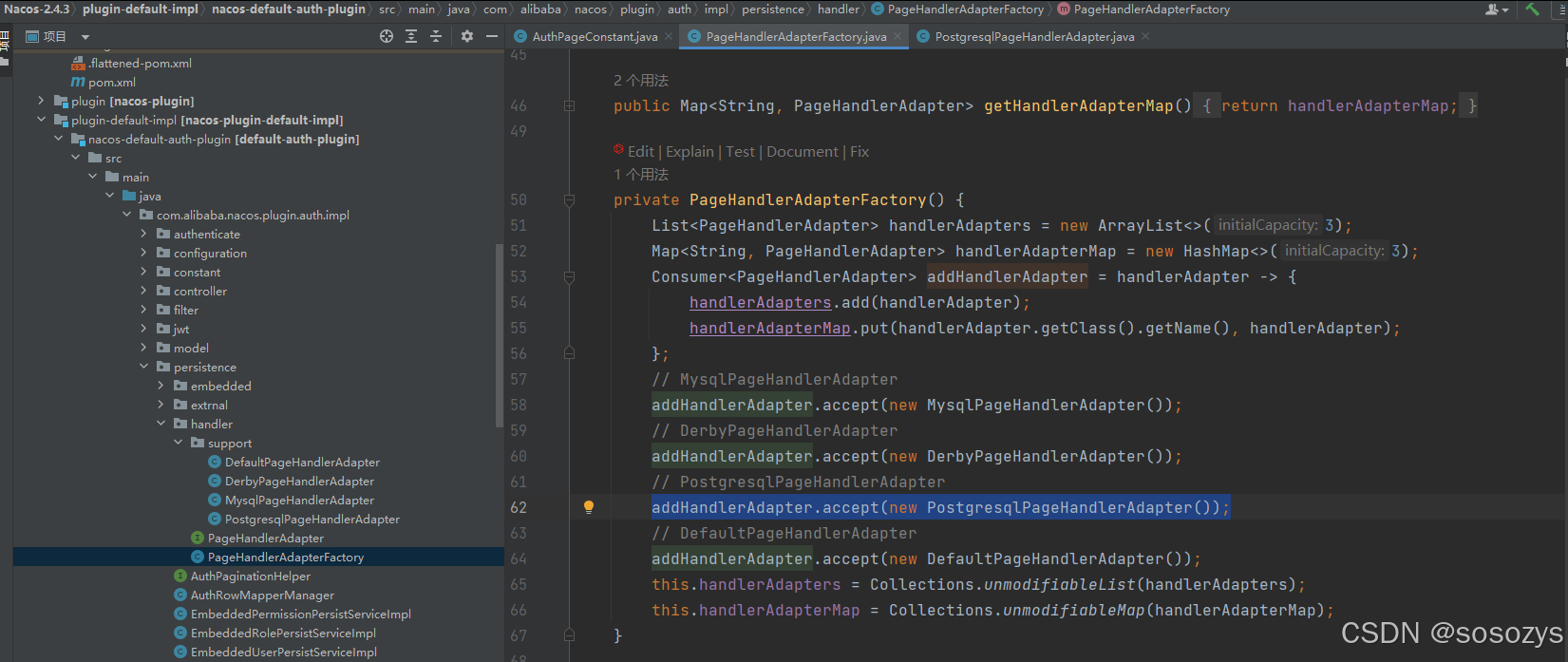The height and width of the screenshot is (662, 1568).
Task: Click the Explain inlay link
Action: [690, 151]
